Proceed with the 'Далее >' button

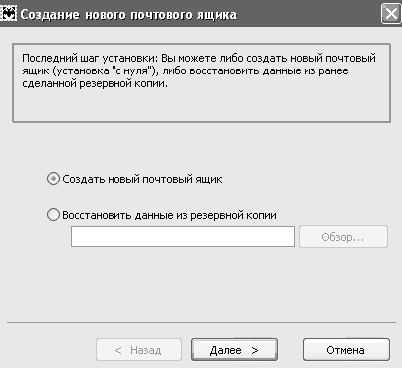(234, 350)
